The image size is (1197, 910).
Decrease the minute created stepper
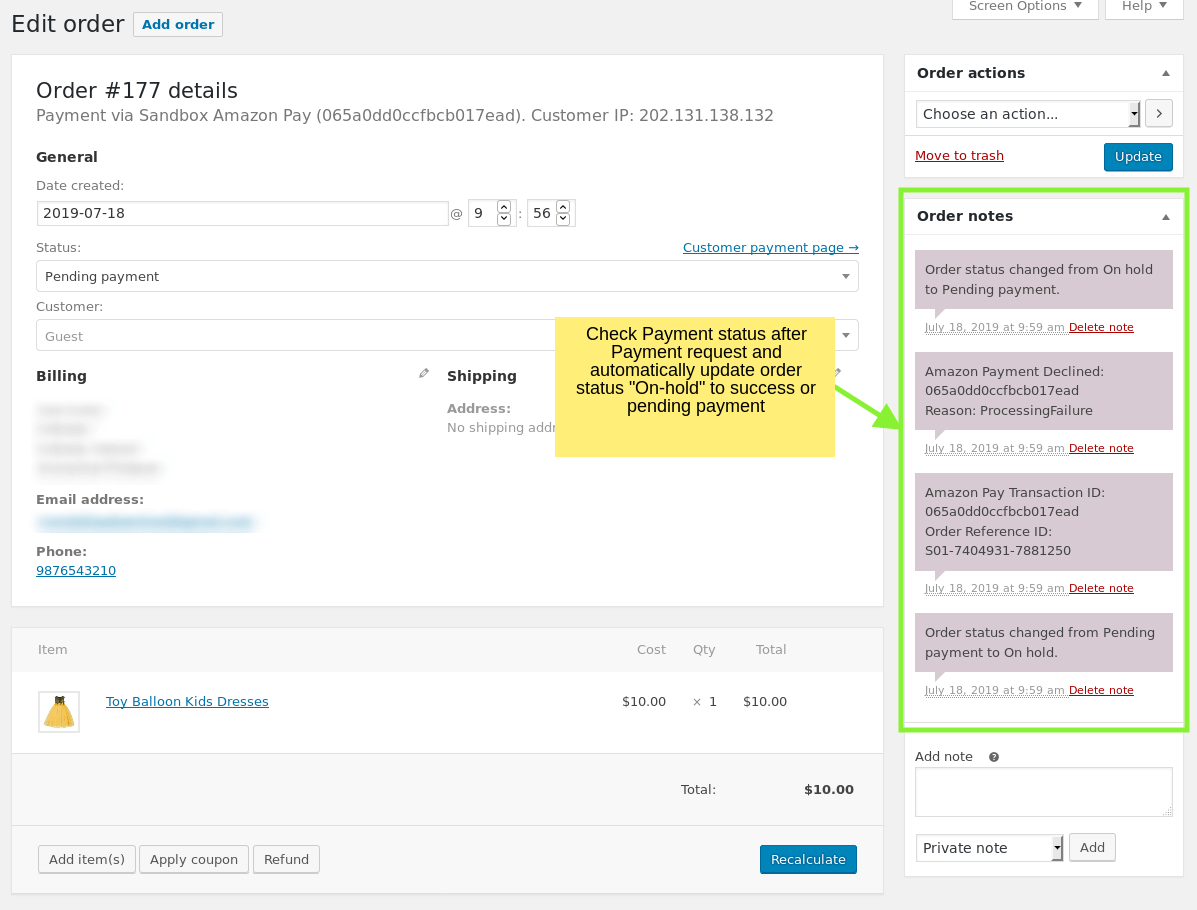click(x=563, y=219)
